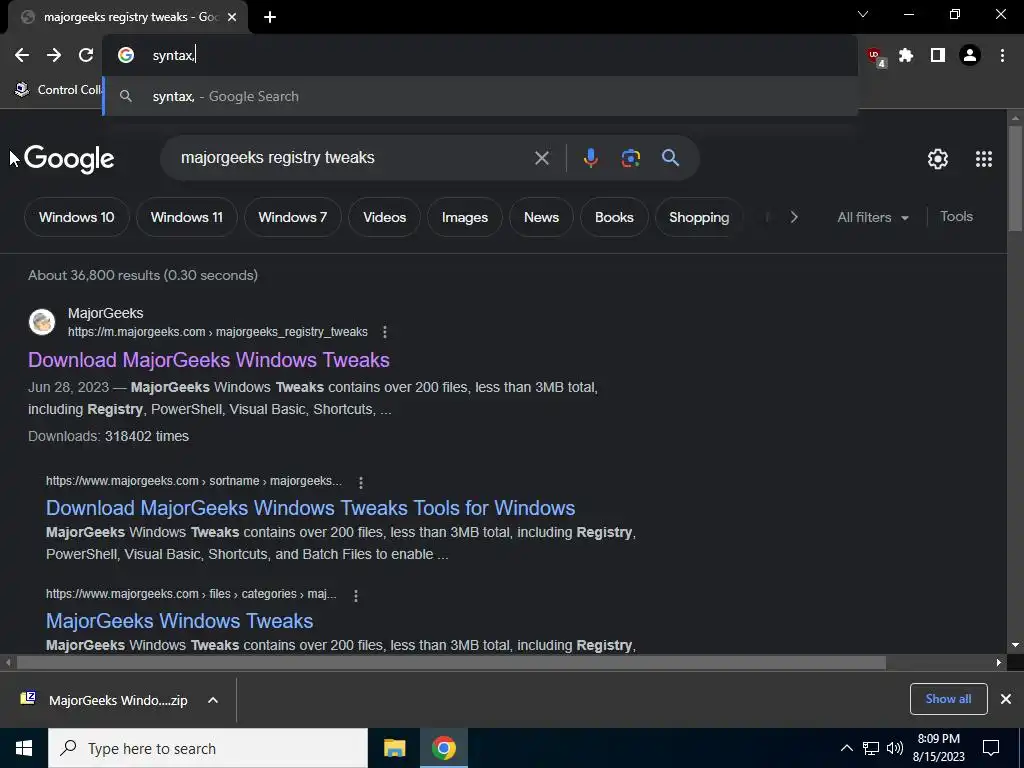The width and height of the screenshot is (1024, 768).
Task: Go back to the previous page
Action: point(22,56)
